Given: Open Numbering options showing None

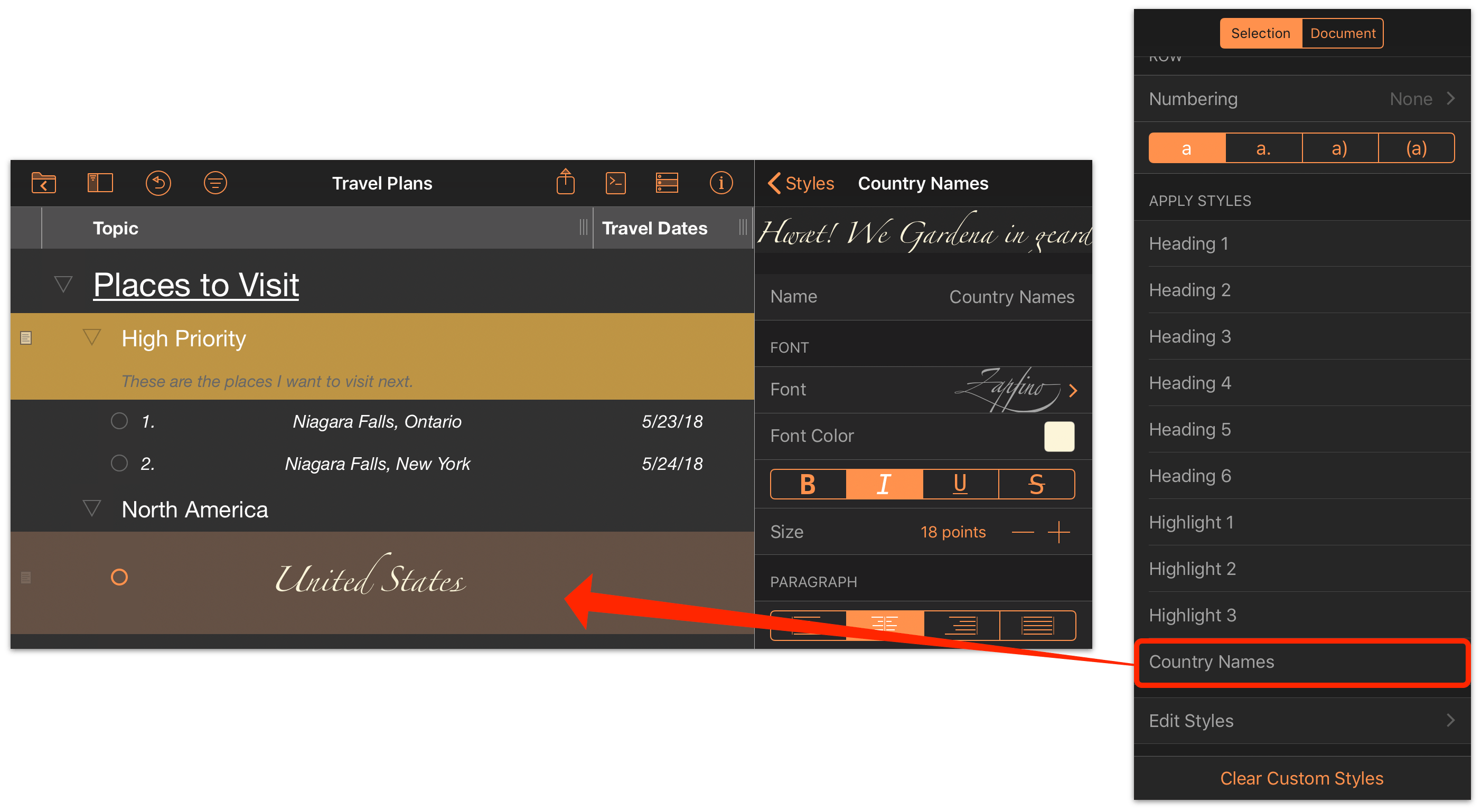Looking at the screenshot, I should (1301, 99).
